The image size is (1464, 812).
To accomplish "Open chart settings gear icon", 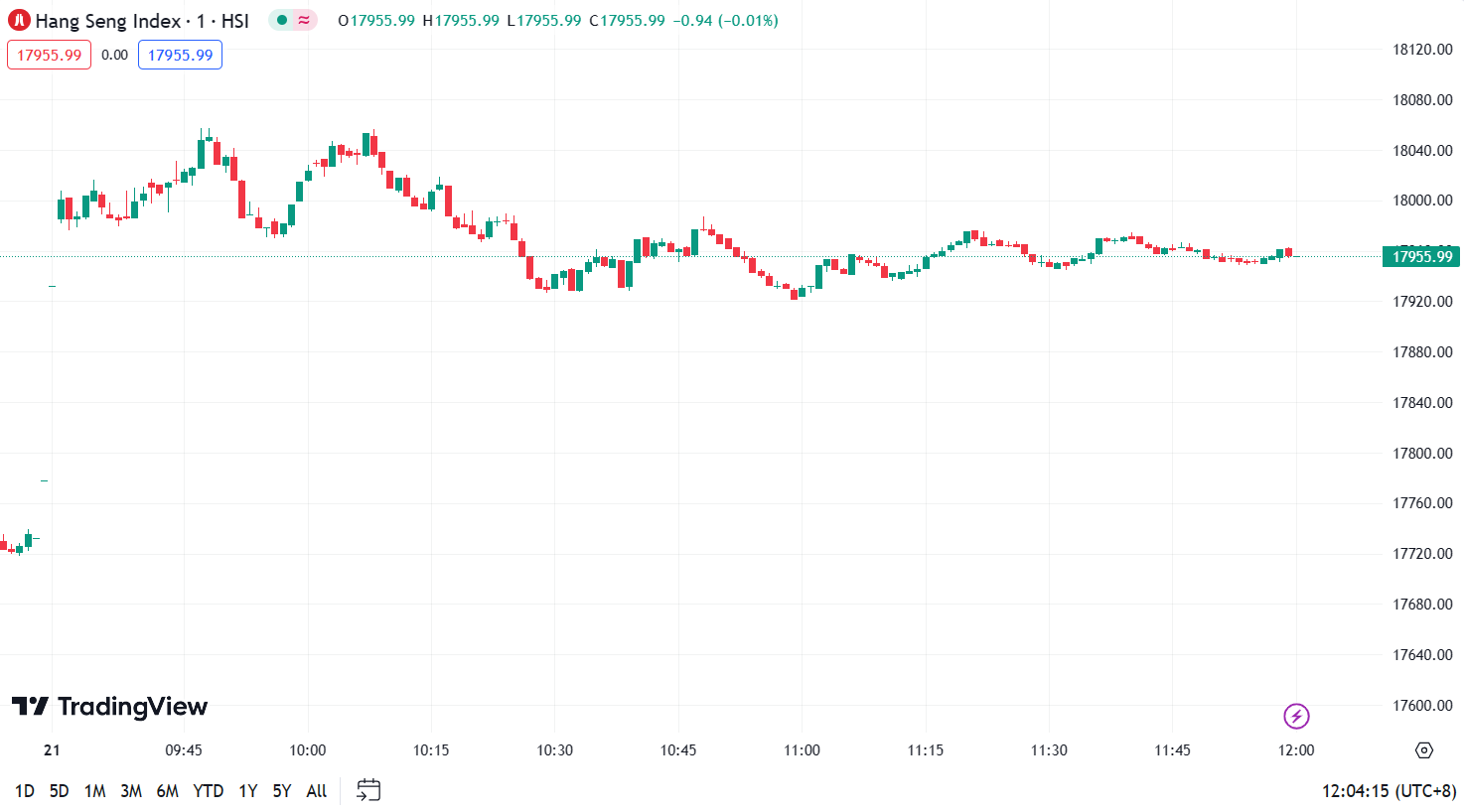I will coord(1423,749).
